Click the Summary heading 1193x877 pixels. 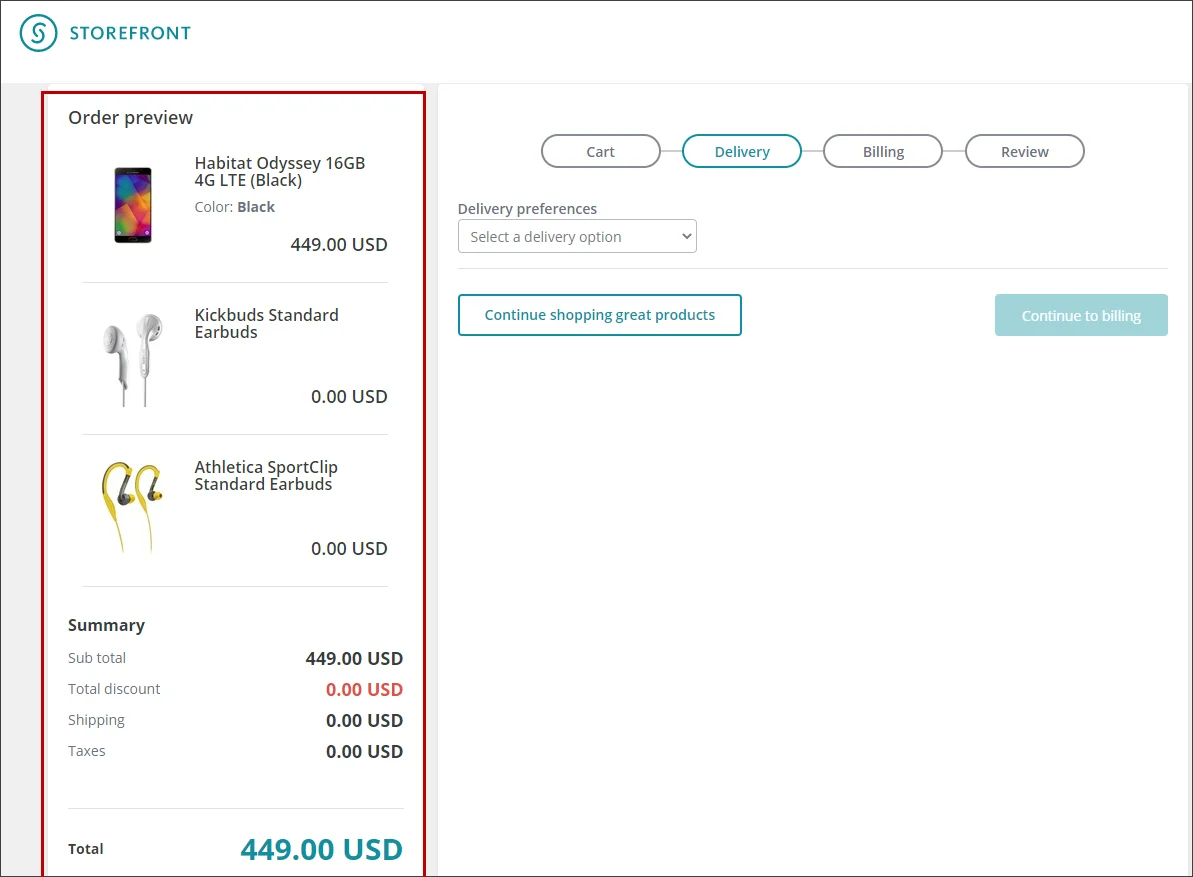(x=107, y=625)
